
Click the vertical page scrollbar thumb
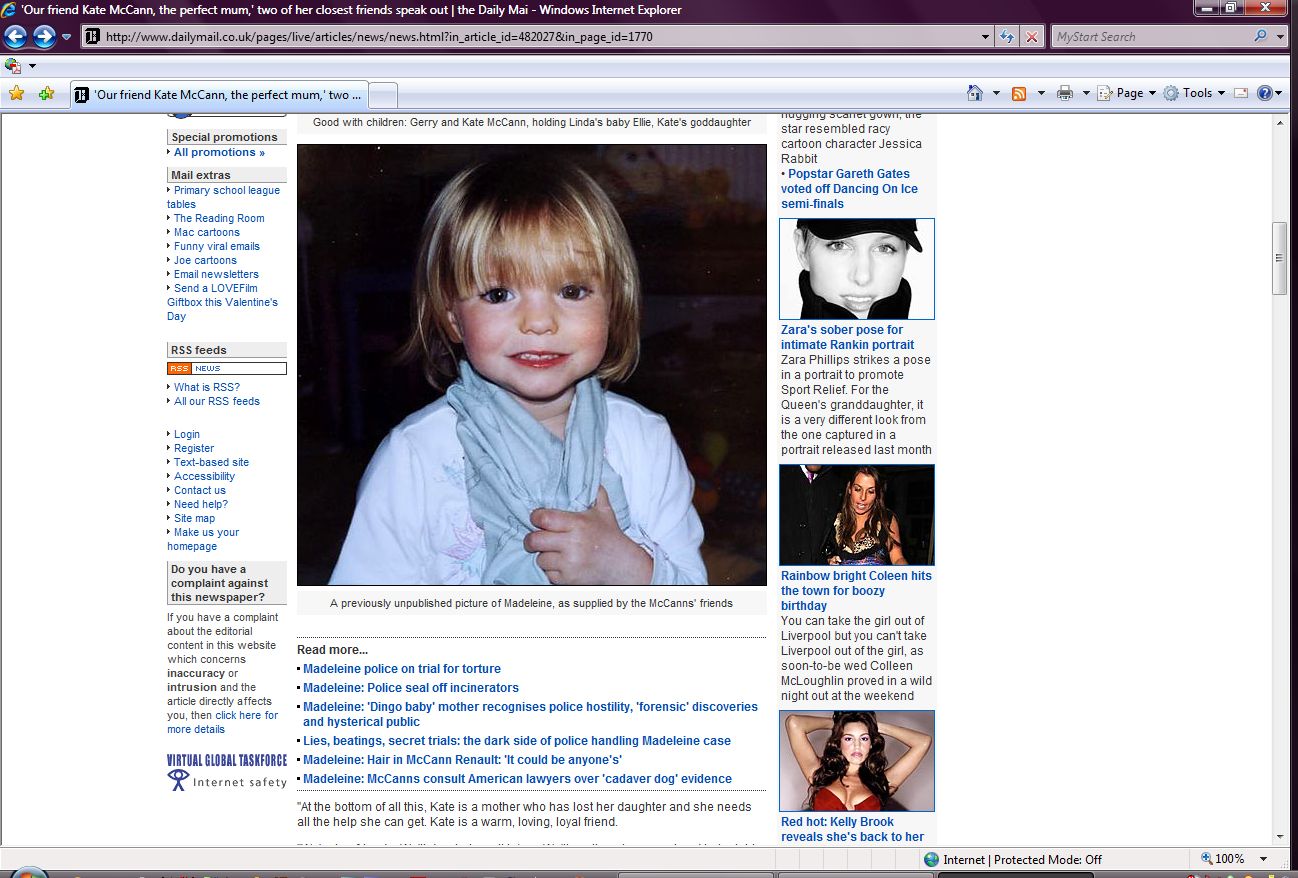point(1279,258)
